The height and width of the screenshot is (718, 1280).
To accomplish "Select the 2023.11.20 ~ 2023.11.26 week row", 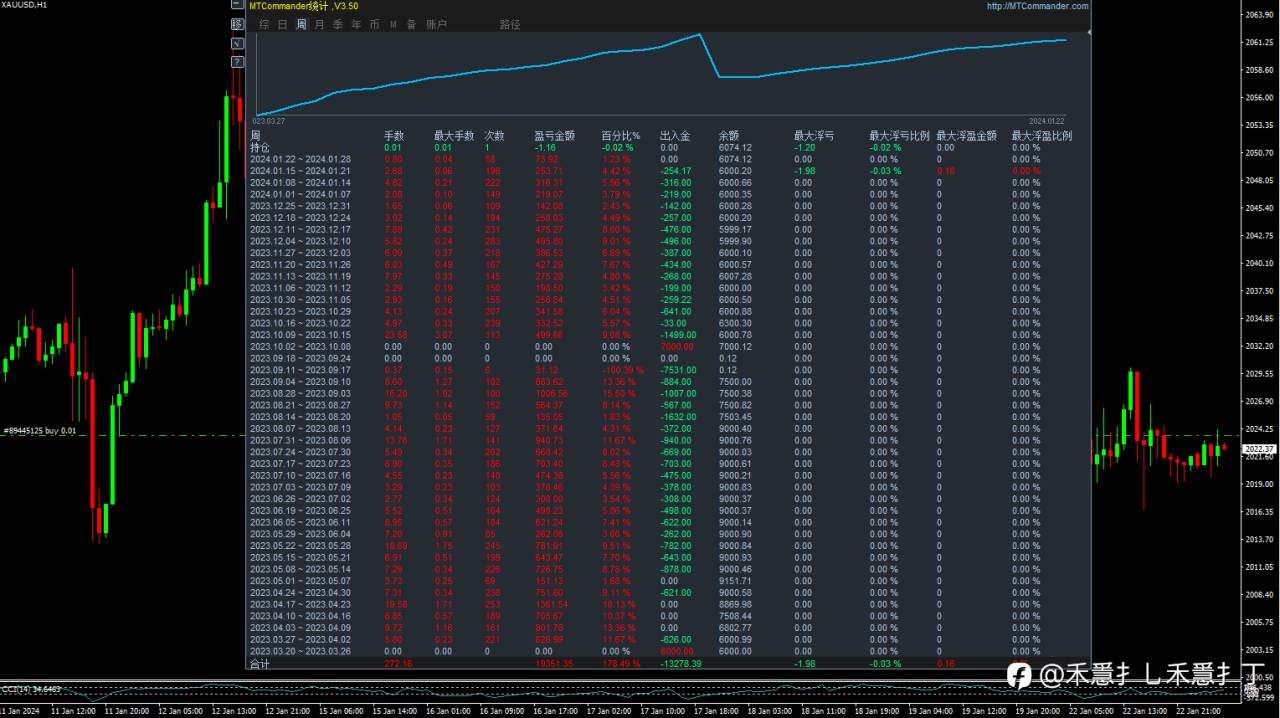I will point(668,264).
